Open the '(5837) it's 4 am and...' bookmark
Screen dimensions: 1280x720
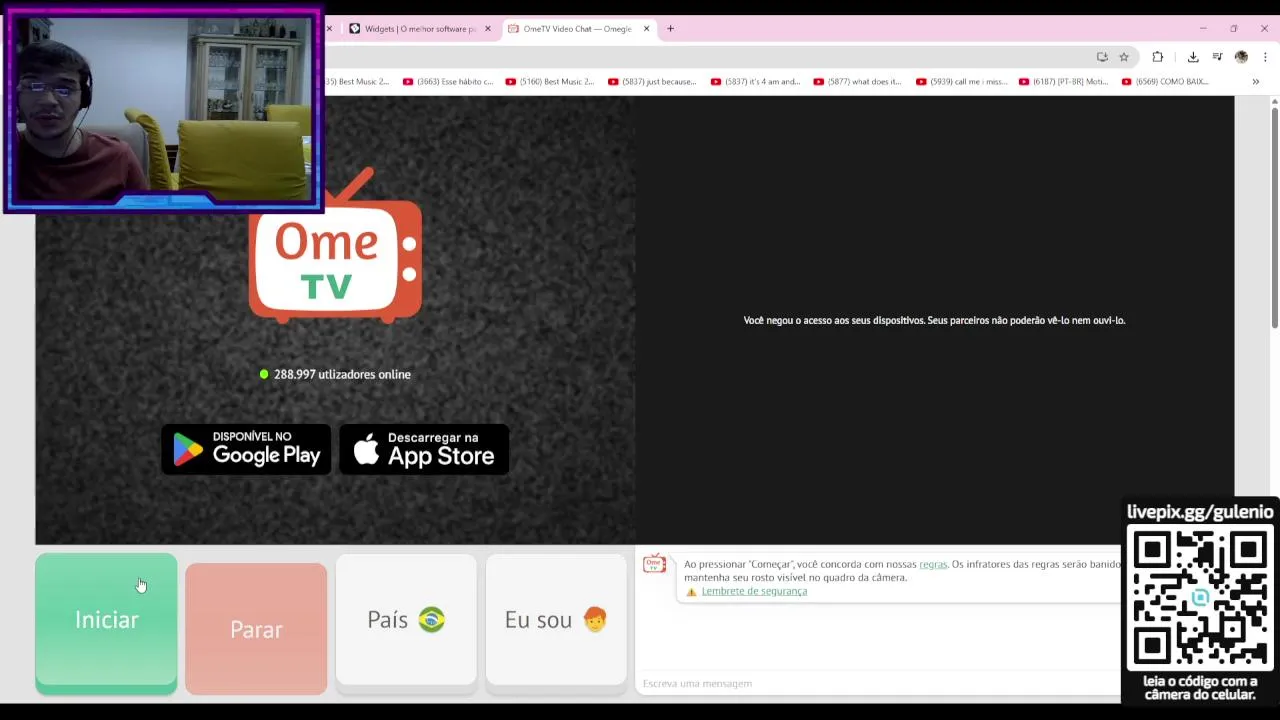pyautogui.click(x=755, y=82)
